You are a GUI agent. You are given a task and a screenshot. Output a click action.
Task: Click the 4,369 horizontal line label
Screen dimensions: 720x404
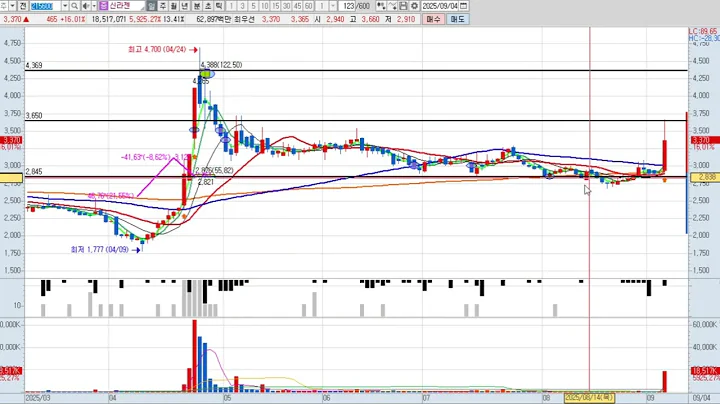pyautogui.click(x=34, y=65)
